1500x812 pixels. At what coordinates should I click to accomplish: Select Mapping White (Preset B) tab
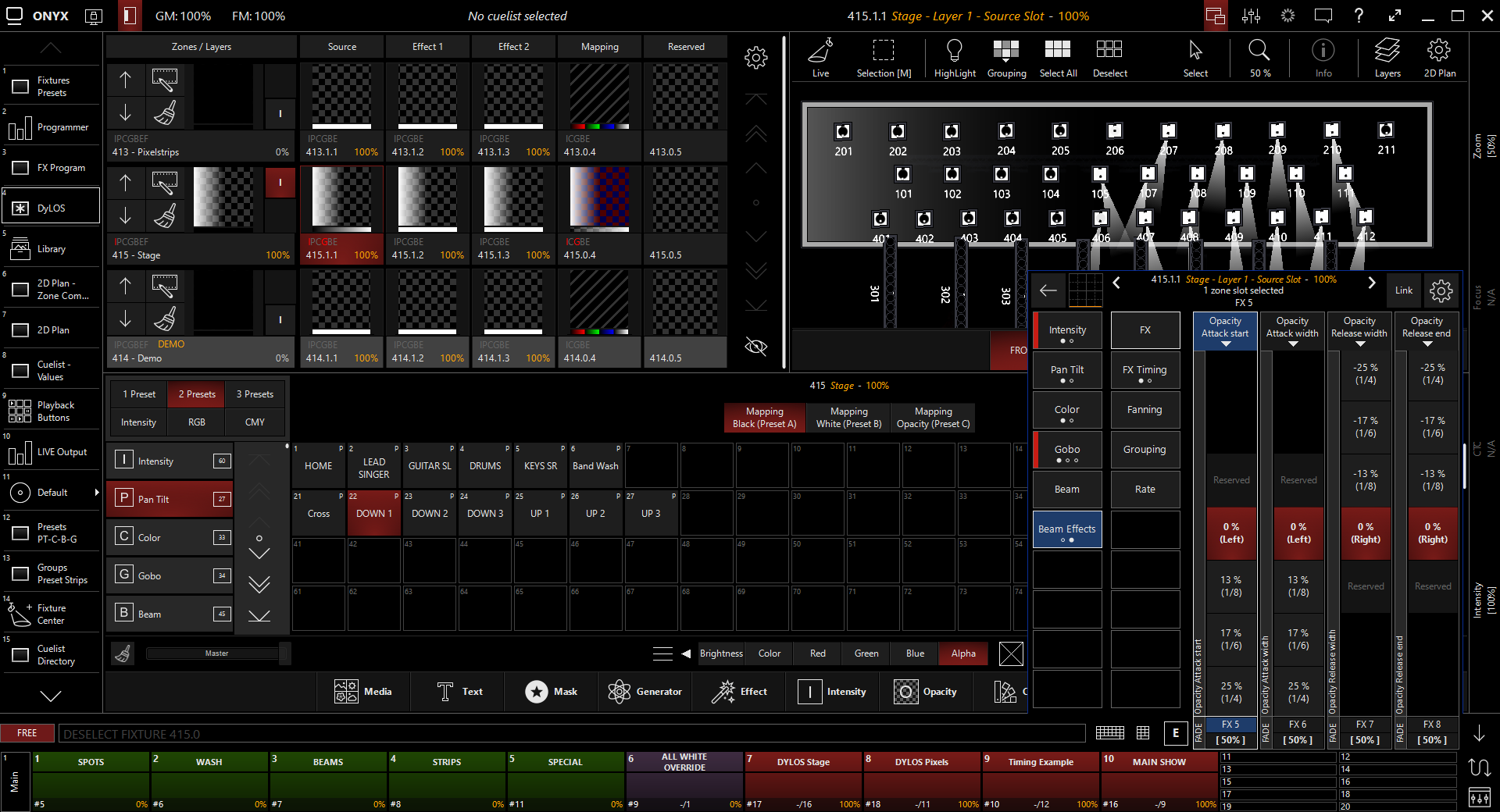click(848, 418)
